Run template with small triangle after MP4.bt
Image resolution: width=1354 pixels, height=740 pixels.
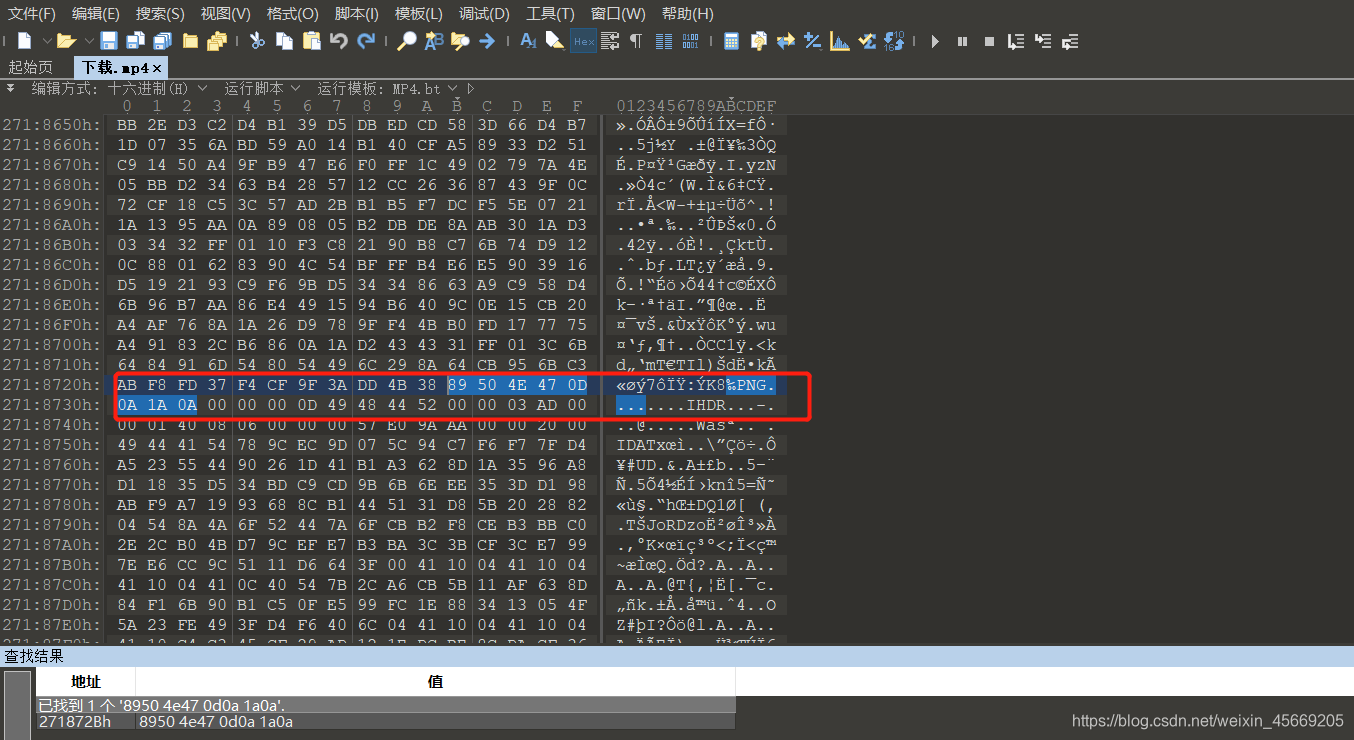coord(471,88)
